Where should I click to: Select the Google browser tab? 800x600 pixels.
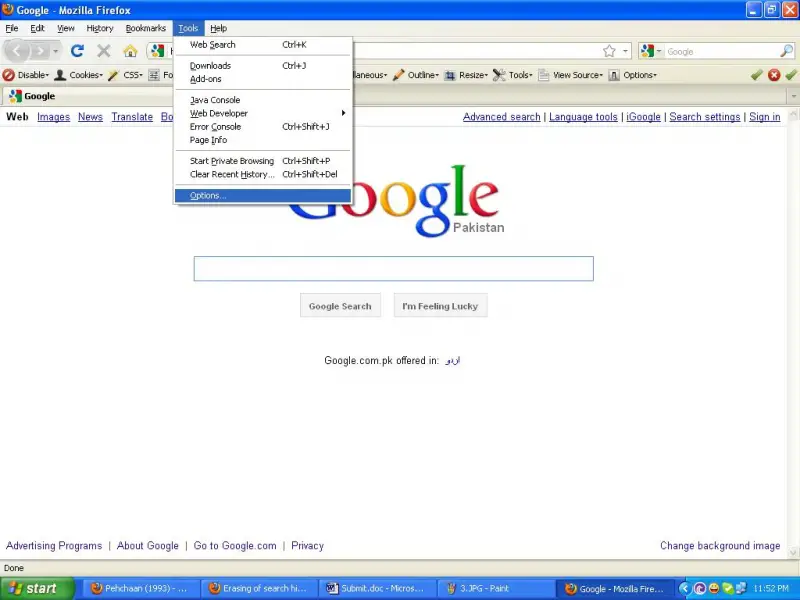pos(87,96)
